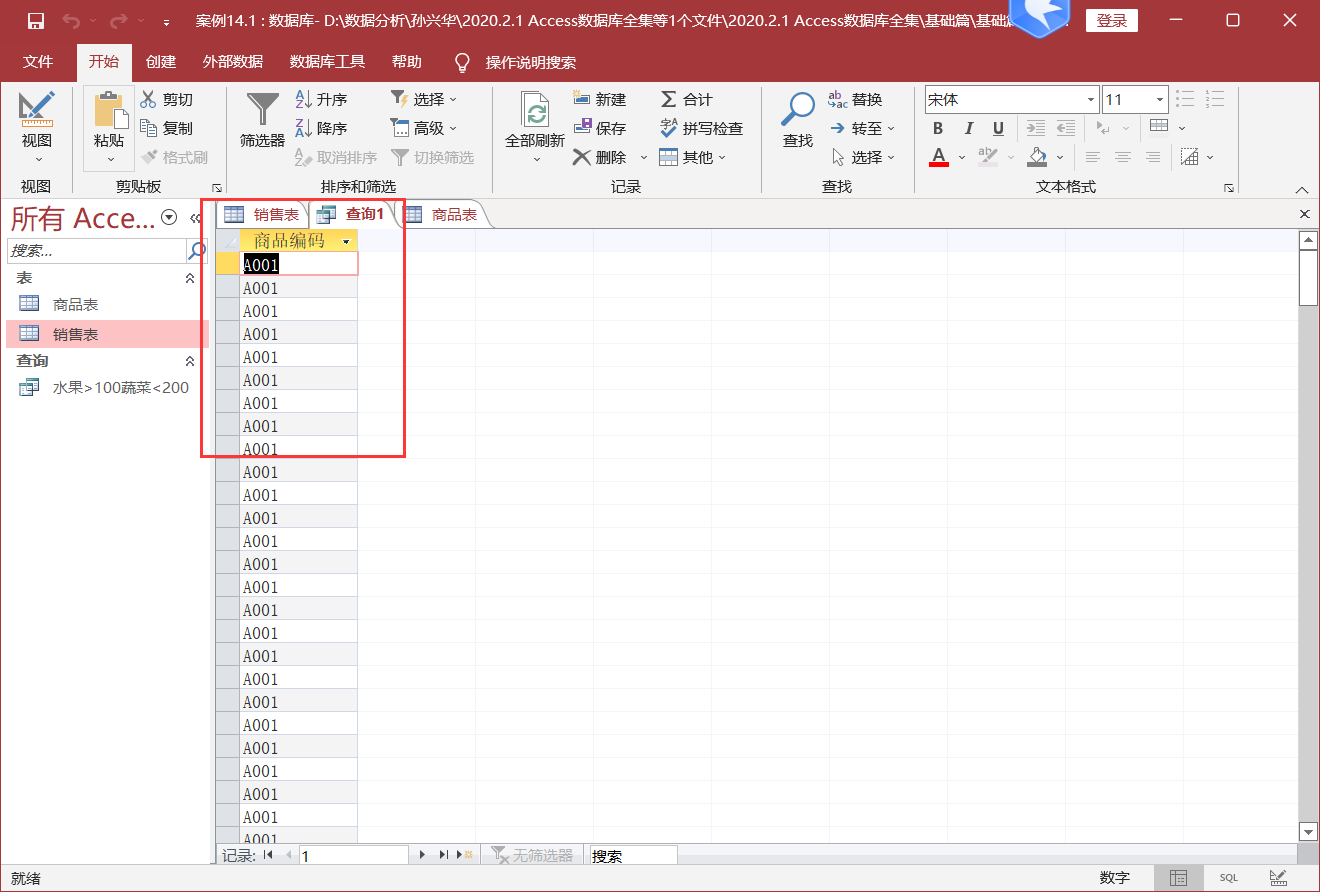Go to first record arrow
The width and height of the screenshot is (1320, 892).
pos(267,855)
